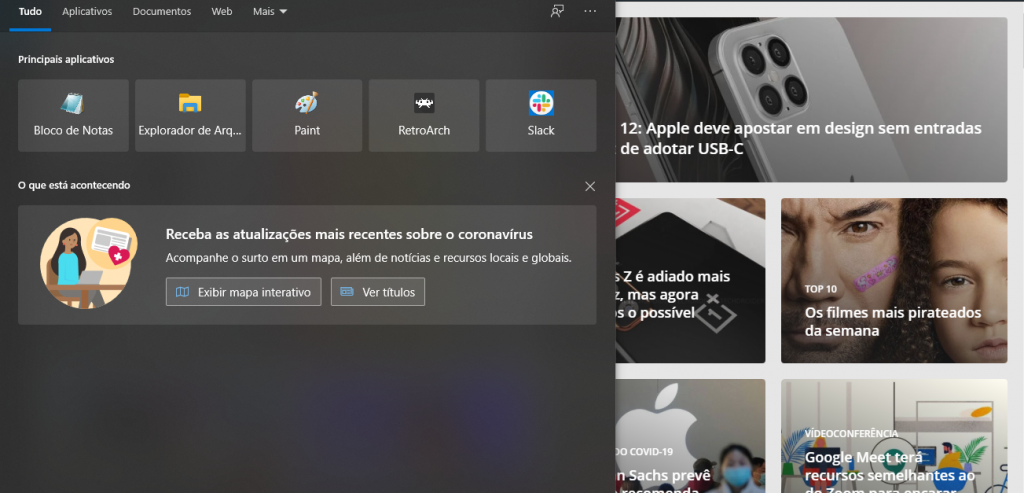Click Exibir mapa interativo button
The image size is (1024, 493).
coord(244,292)
